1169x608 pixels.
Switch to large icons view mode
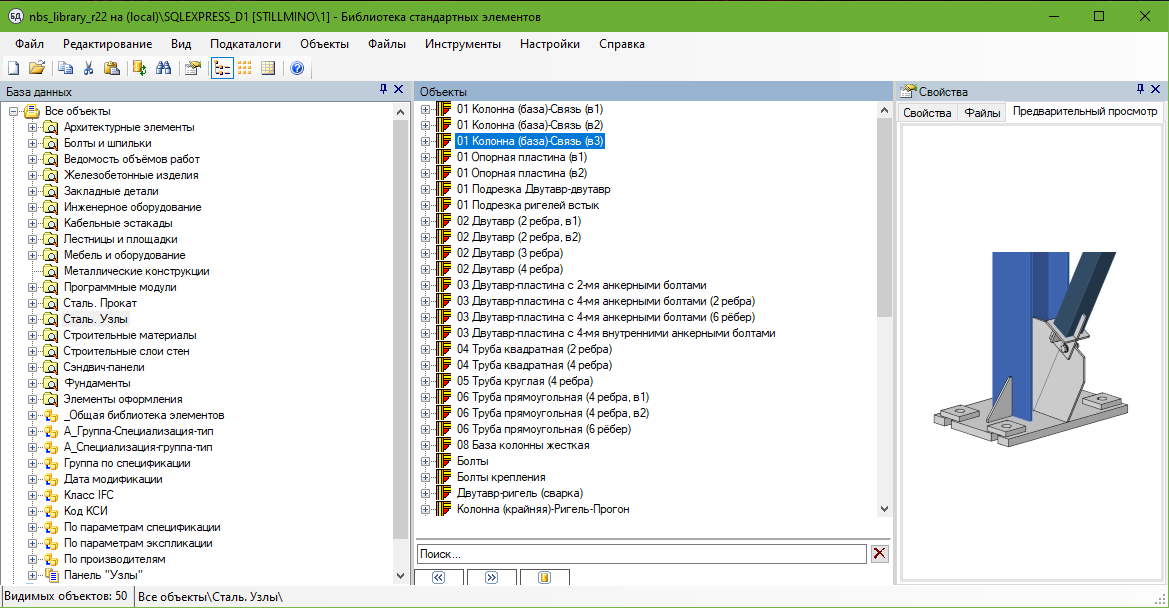(245, 69)
